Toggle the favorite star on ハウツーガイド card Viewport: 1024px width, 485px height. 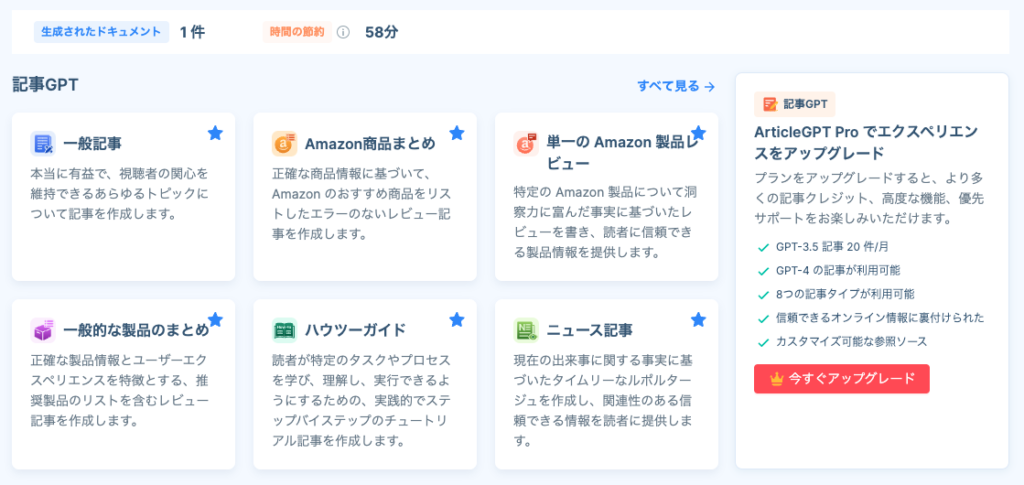click(457, 320)
